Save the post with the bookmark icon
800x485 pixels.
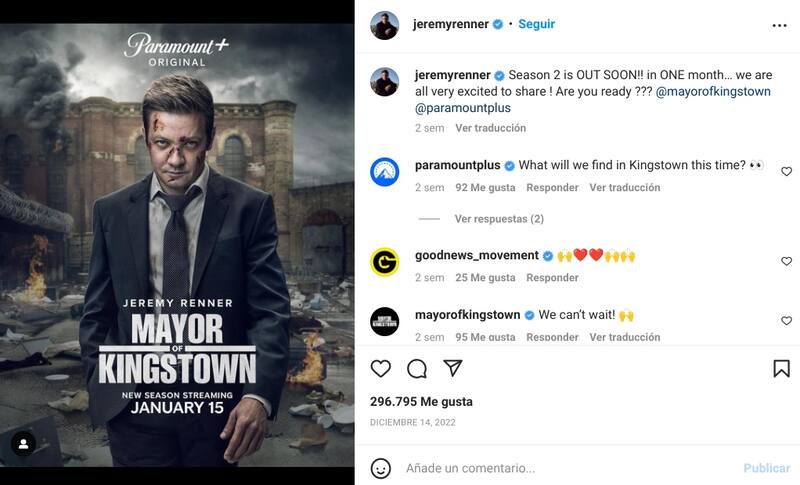pos(781,369)
